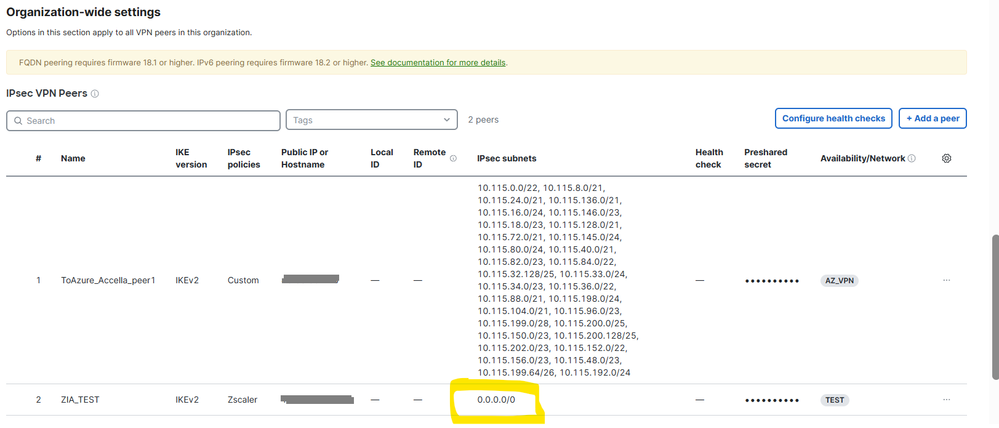
Task: Click the Name column header
Action: pyautogui.click(x=72, y=158)
